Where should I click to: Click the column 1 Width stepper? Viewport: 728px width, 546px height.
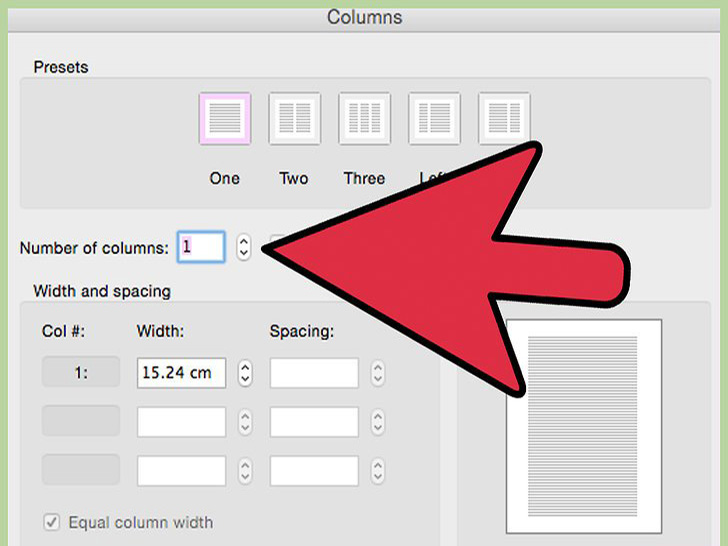coord(245,373)
